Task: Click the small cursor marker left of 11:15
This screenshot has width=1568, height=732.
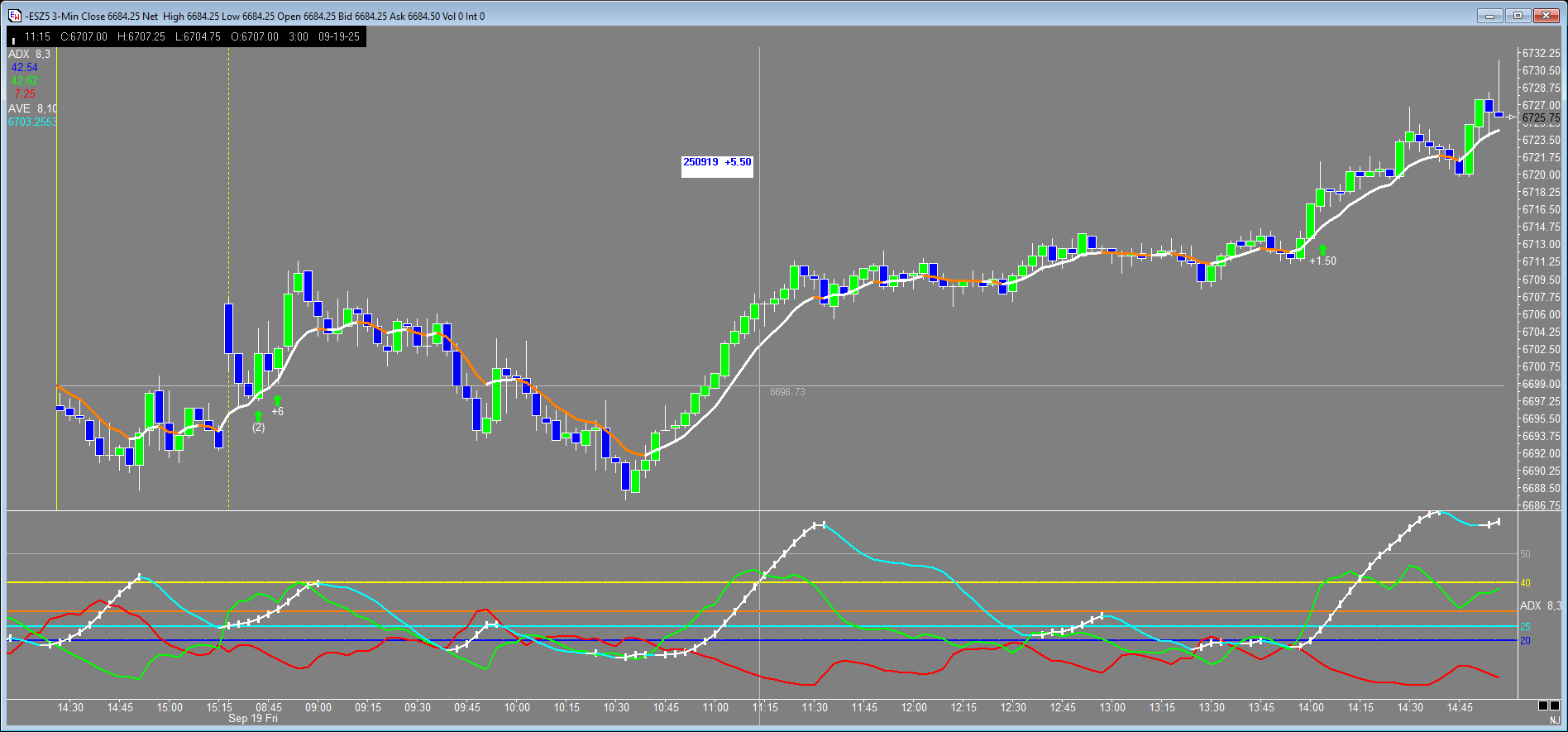Action: tap(13, 39)
